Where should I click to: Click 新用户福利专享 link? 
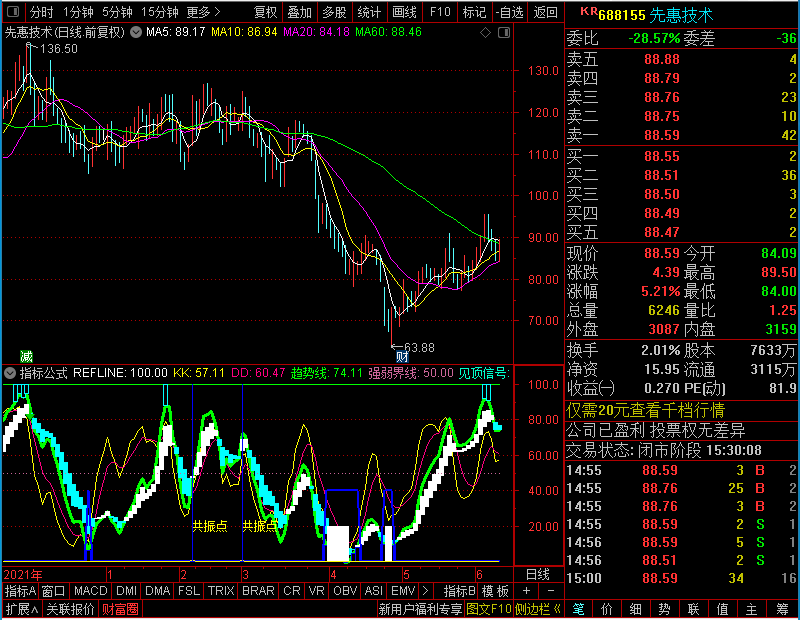point(420,609)
